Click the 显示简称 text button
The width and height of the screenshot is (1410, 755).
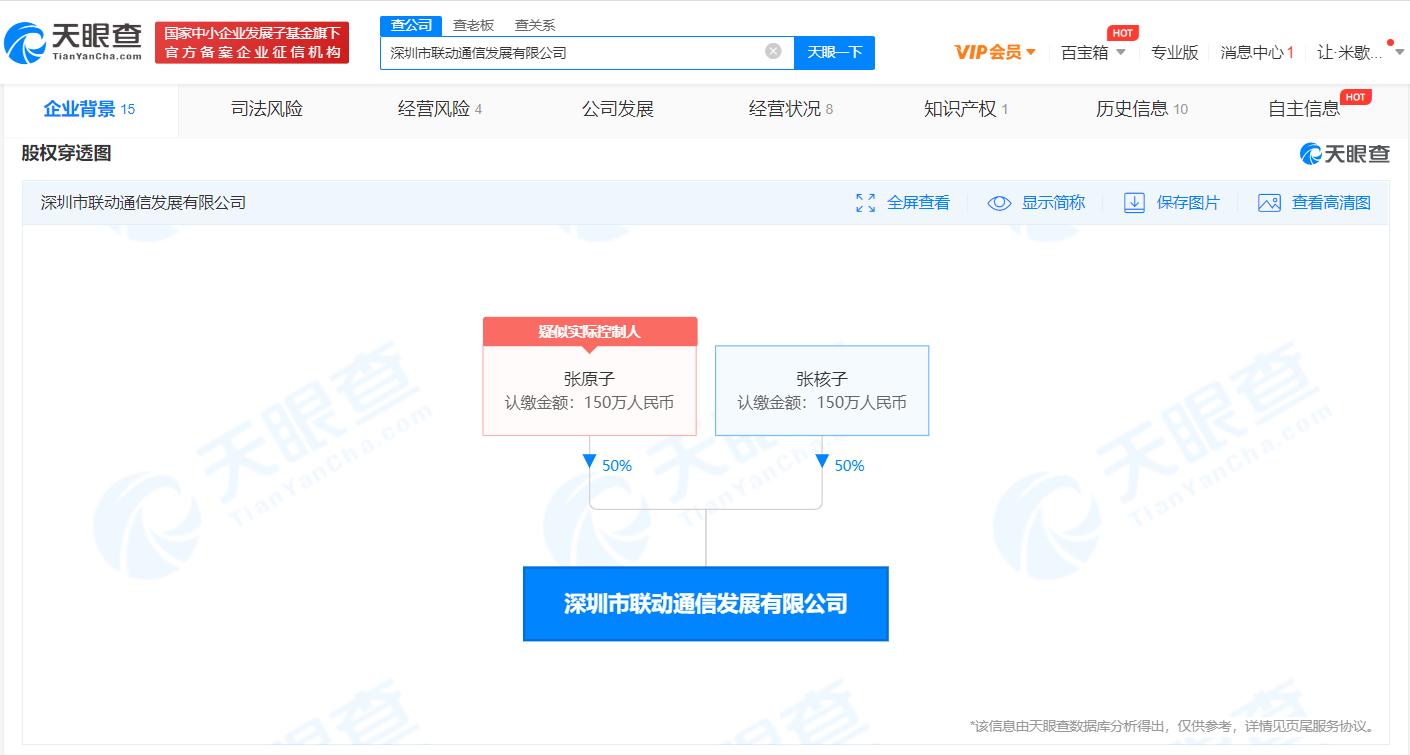point(1053,203)
